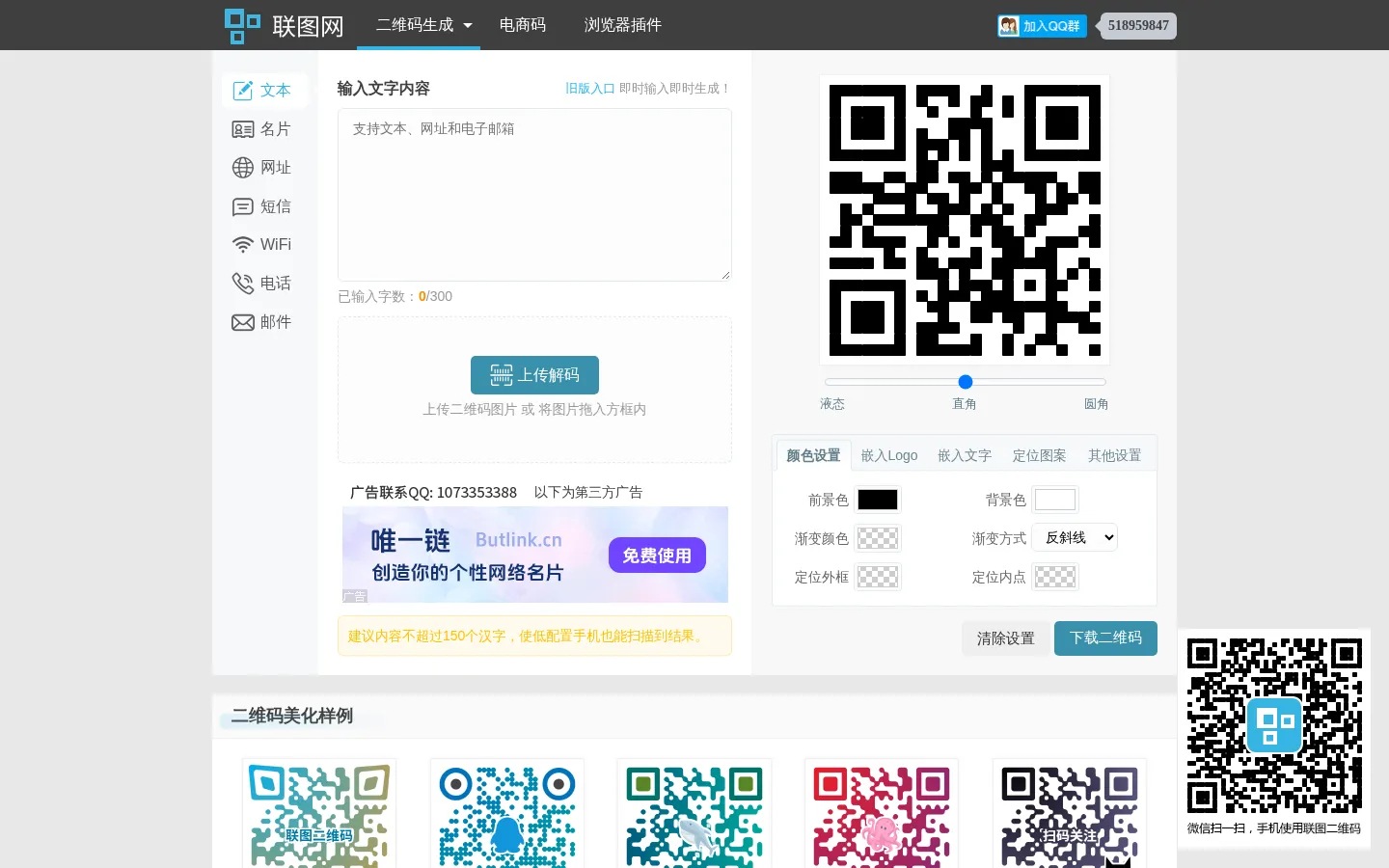Image resolution: width=1389 pixels, height=868 pixels.
Task: Click the QR shape slider handle
Action: click(966, 382)
